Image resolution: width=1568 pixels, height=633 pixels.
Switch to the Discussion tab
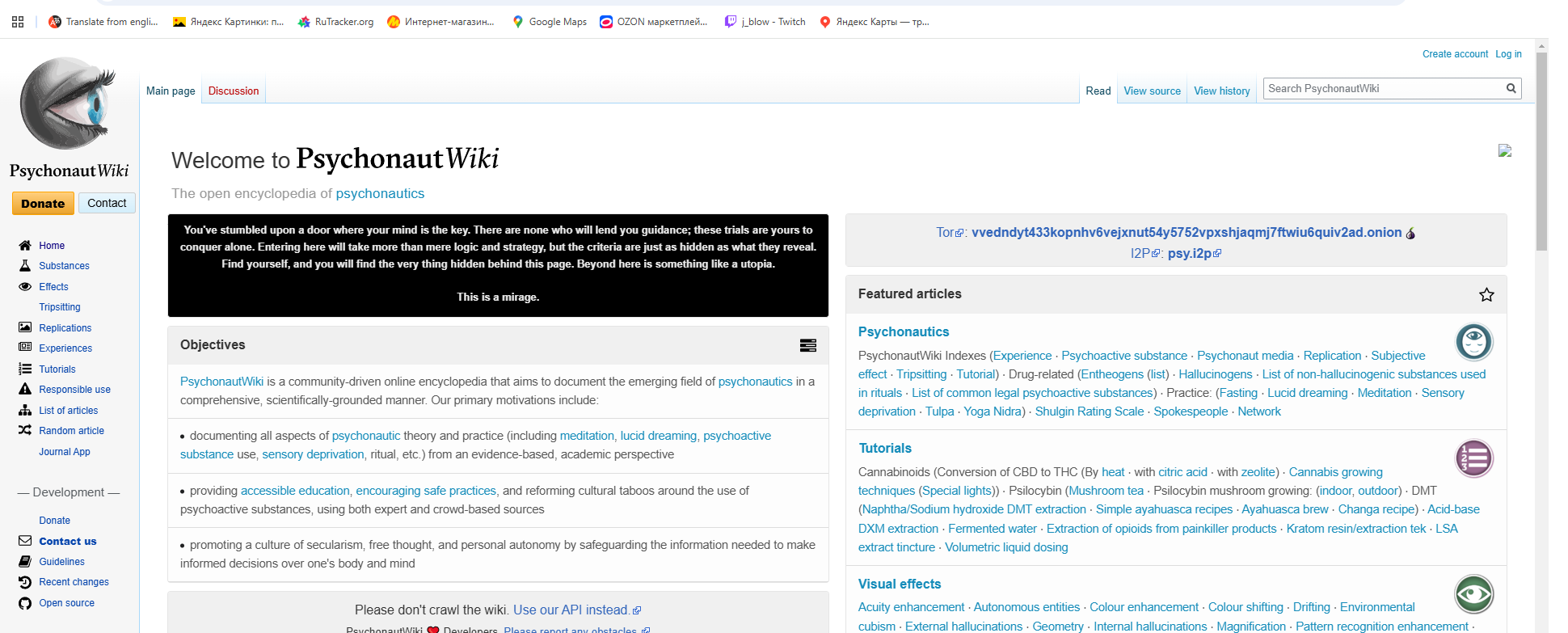pyautogui.click(x=234, y=91)
